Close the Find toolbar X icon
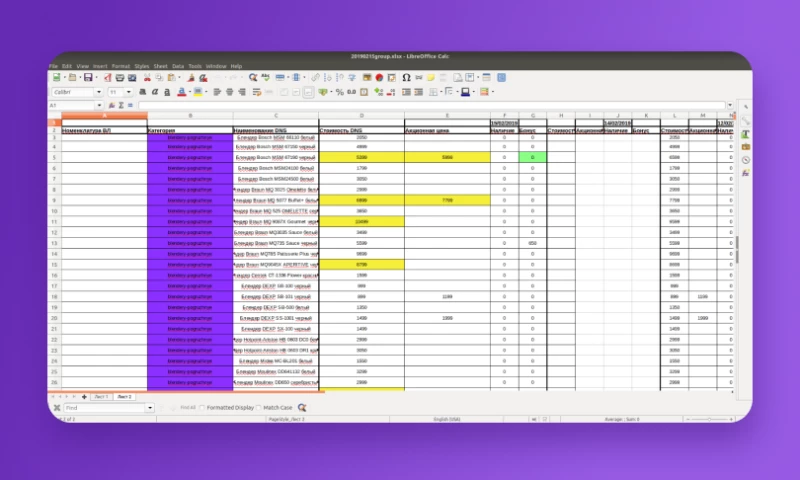The height and width of the screenshot is (480, 800). pyautogui.click(x=57, y=408)
